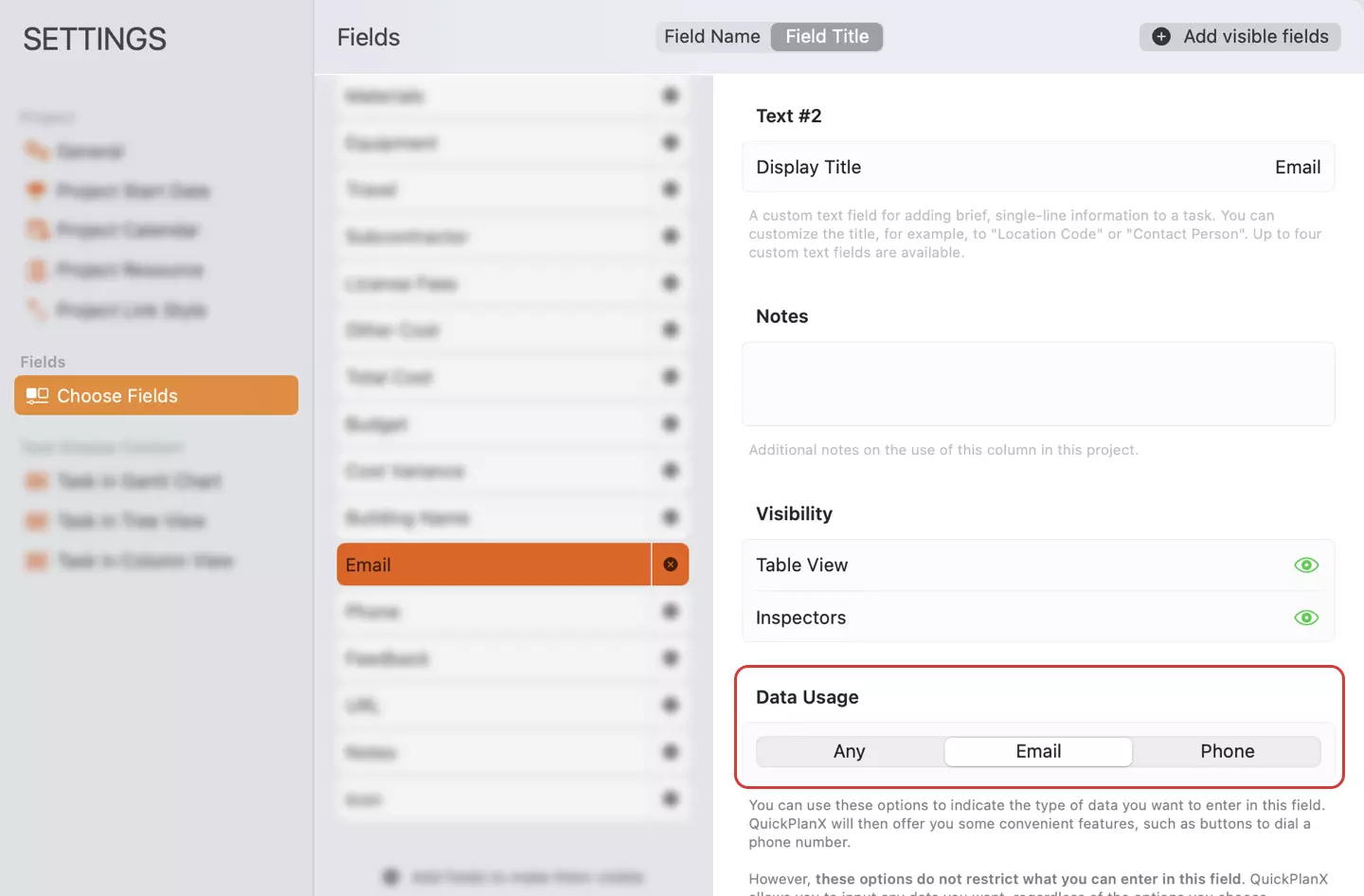Screen dimensions: 1364x896
Task: Click the General project settings icon
Action: [x=36, y=151]
